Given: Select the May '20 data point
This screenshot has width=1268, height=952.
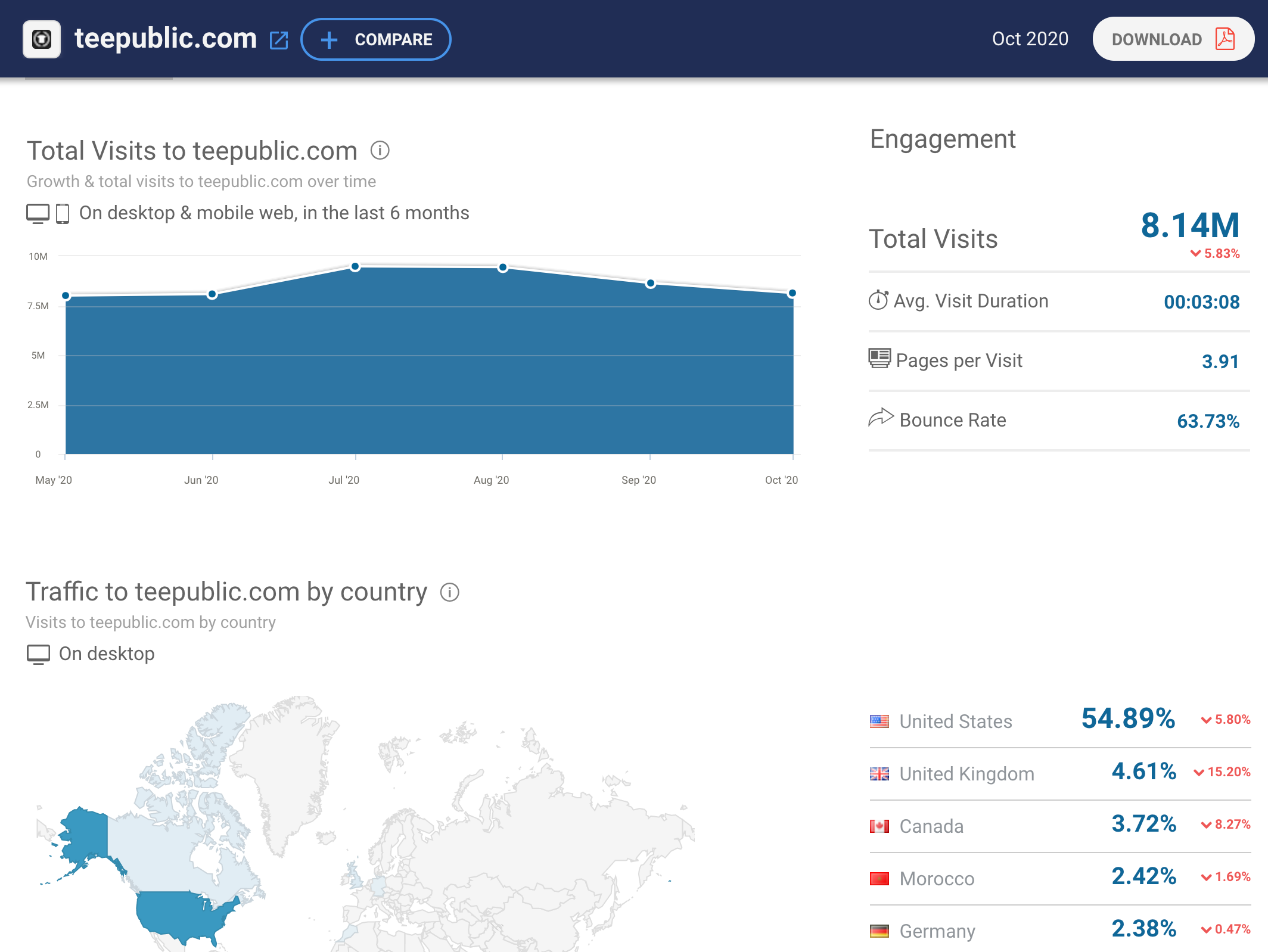Looking at the screenshot, I should 66,295.
